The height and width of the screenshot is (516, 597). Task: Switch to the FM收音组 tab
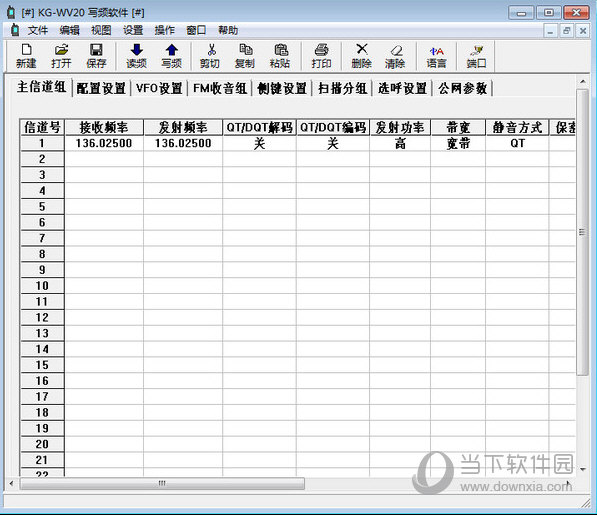pyautogui.click(x=220, y=88)
